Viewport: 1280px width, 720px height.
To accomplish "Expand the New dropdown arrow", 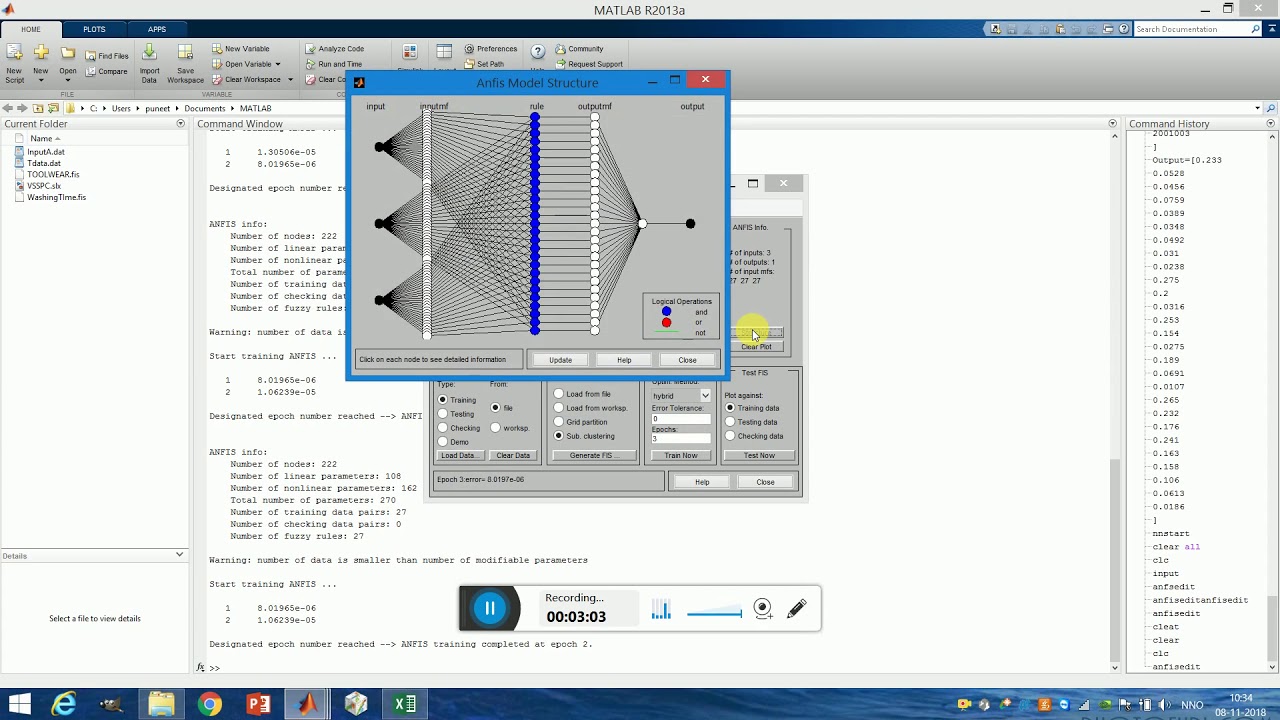I will coord(40,80).
